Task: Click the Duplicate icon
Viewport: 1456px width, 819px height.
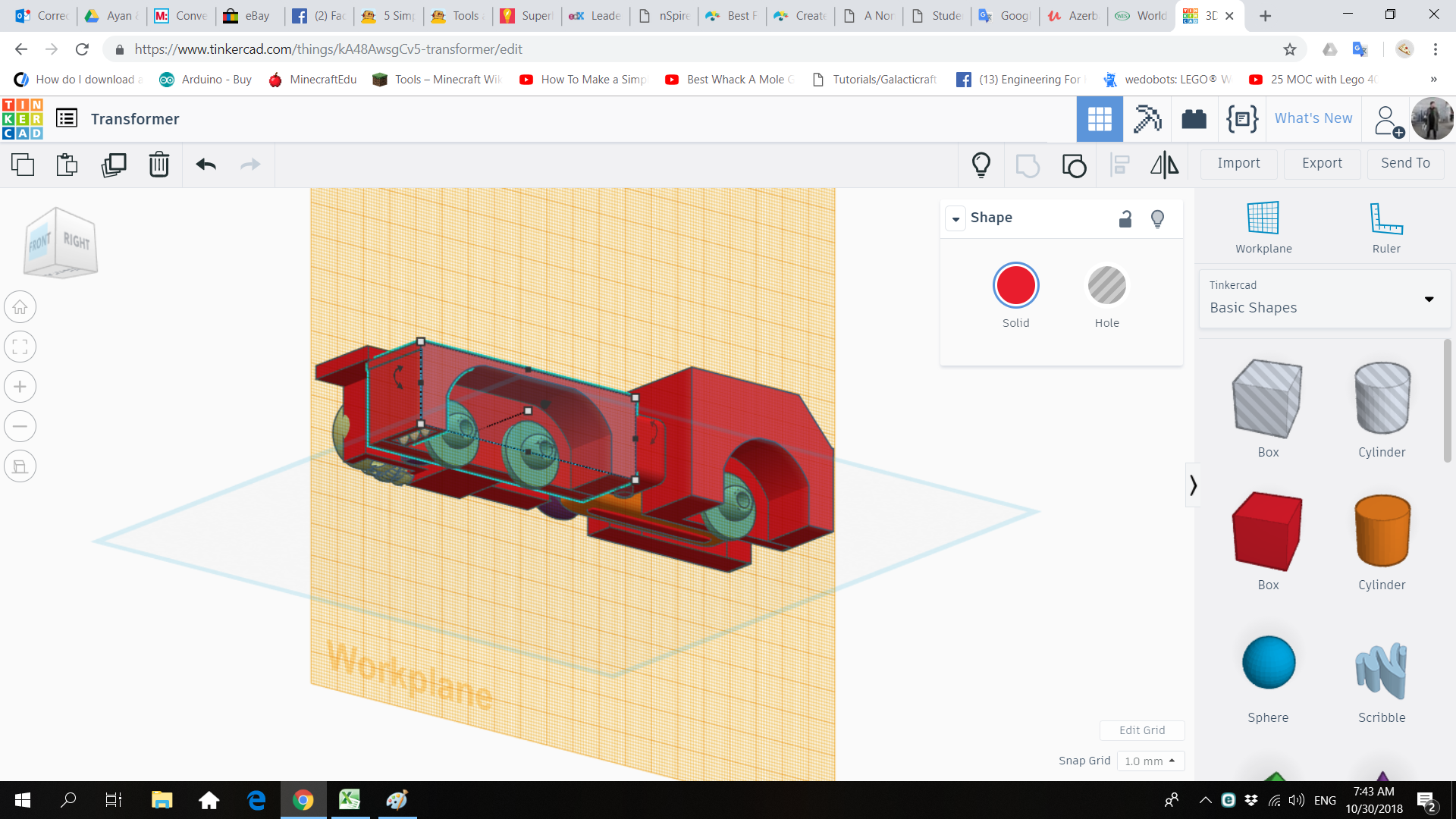Action: [x=114, y=165]
